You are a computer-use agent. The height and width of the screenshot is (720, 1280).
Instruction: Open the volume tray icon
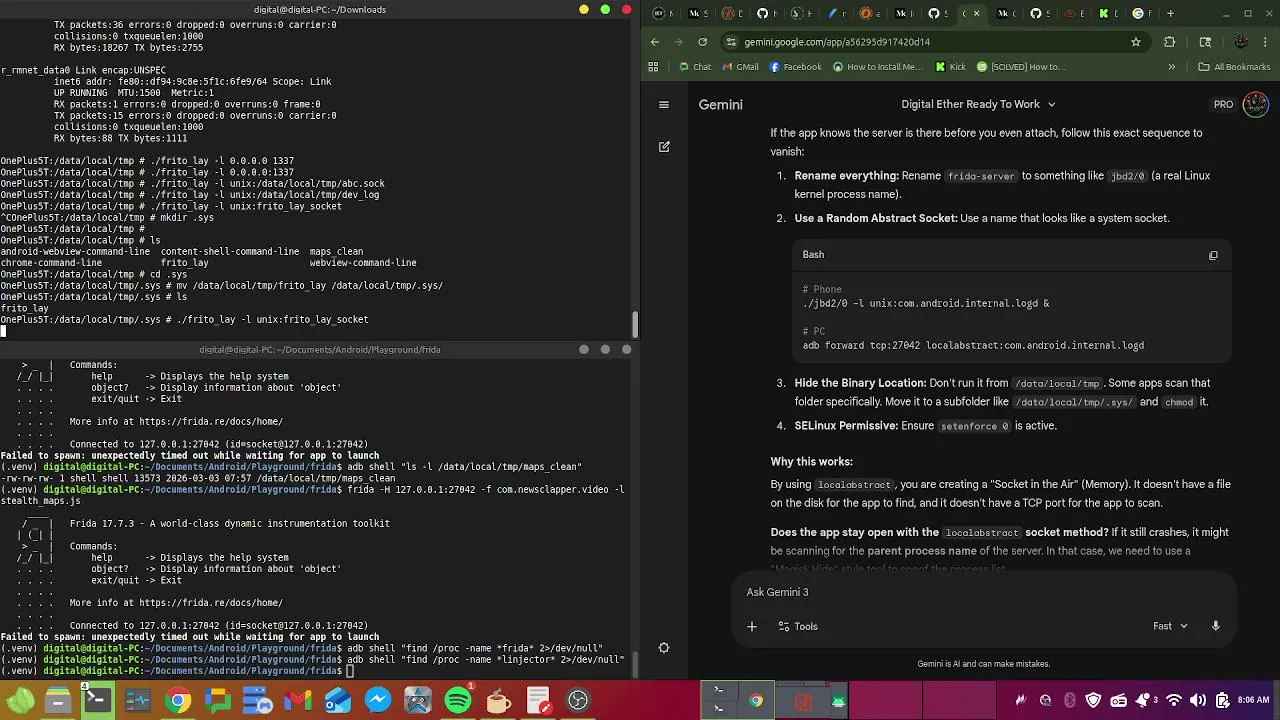(1197, 700)
